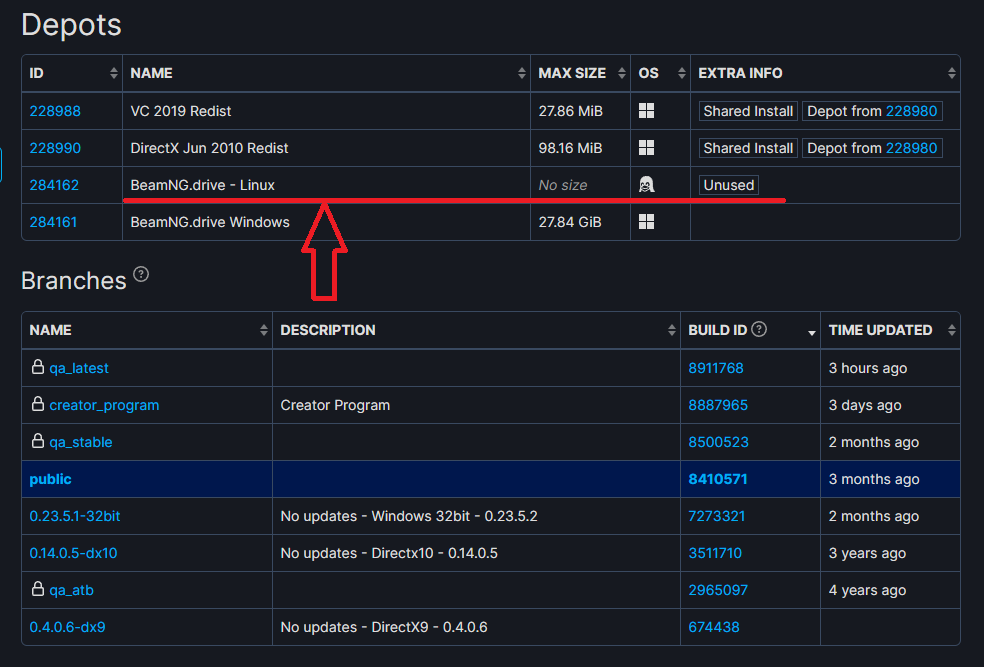This screenshot has height=667, width=984.
Task: Open build 7273321
Action: (x=717, y=516)
